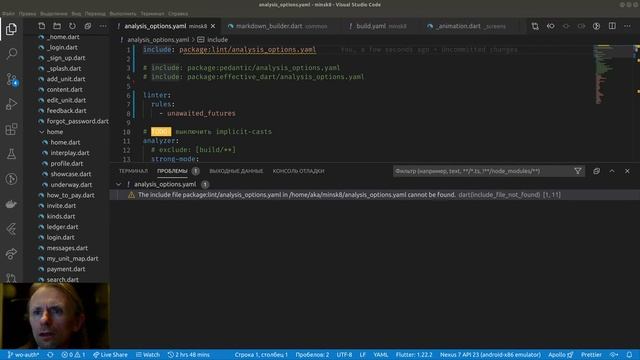Image resolution: width=640 pixels, height=360 pixels.
Task: Click the 2 hrs 48 mins time tracker
Action: 189,355
